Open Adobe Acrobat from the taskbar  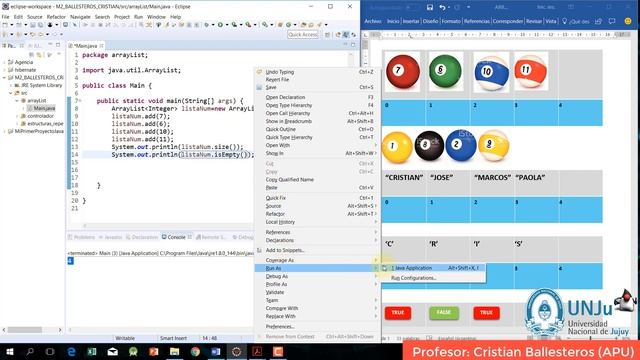[x=257, y=351]
